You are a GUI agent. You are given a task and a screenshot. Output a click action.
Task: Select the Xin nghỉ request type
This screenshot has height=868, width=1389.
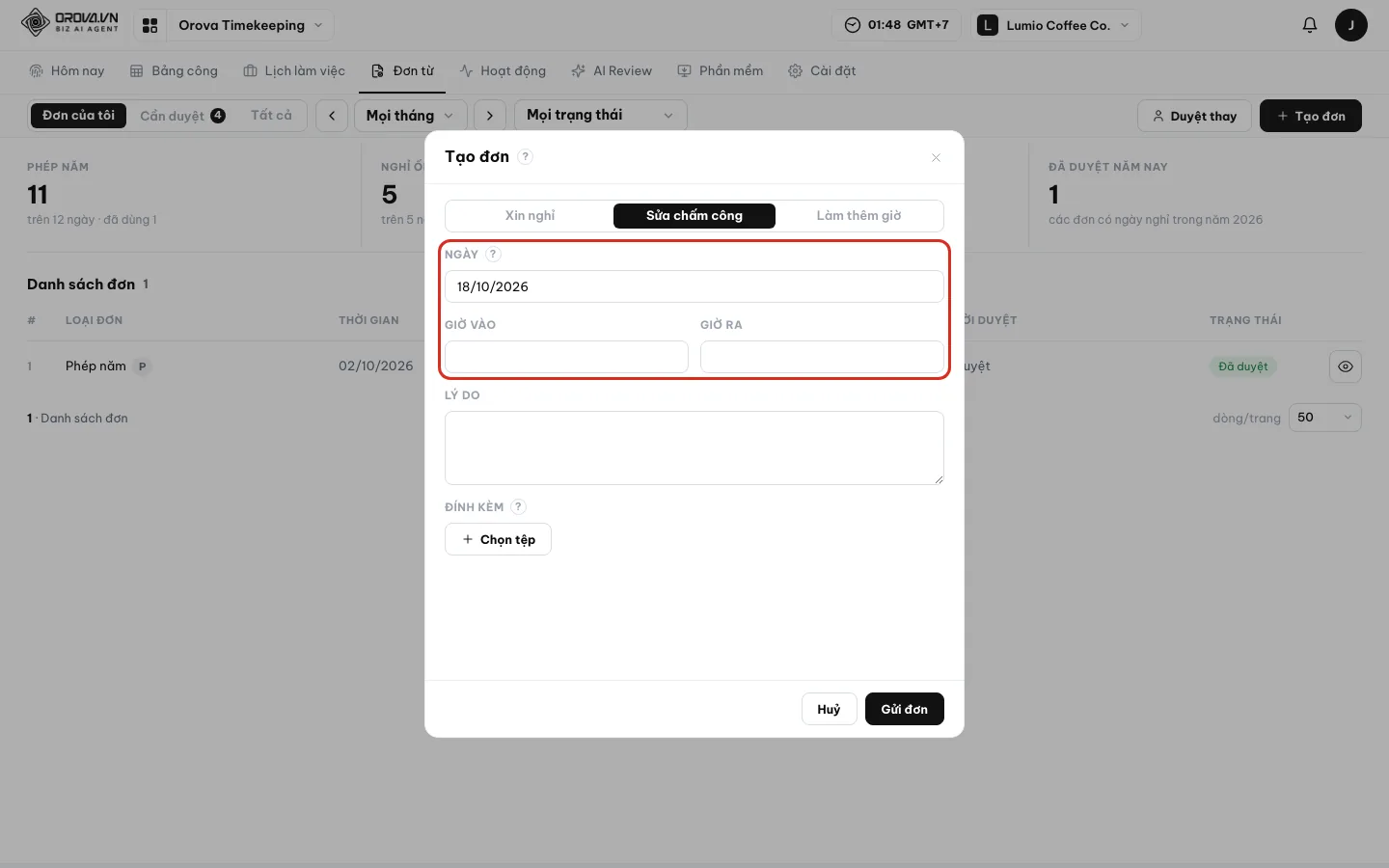531,216
